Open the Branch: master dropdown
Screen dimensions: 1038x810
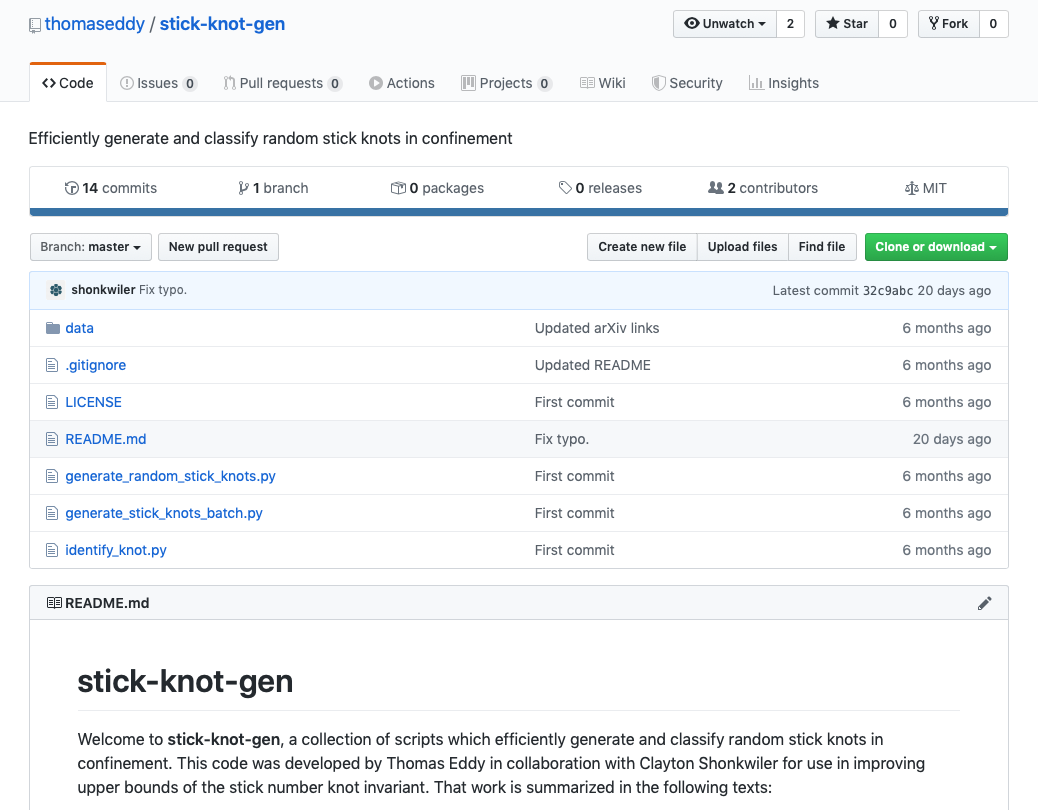click(91, 247)
